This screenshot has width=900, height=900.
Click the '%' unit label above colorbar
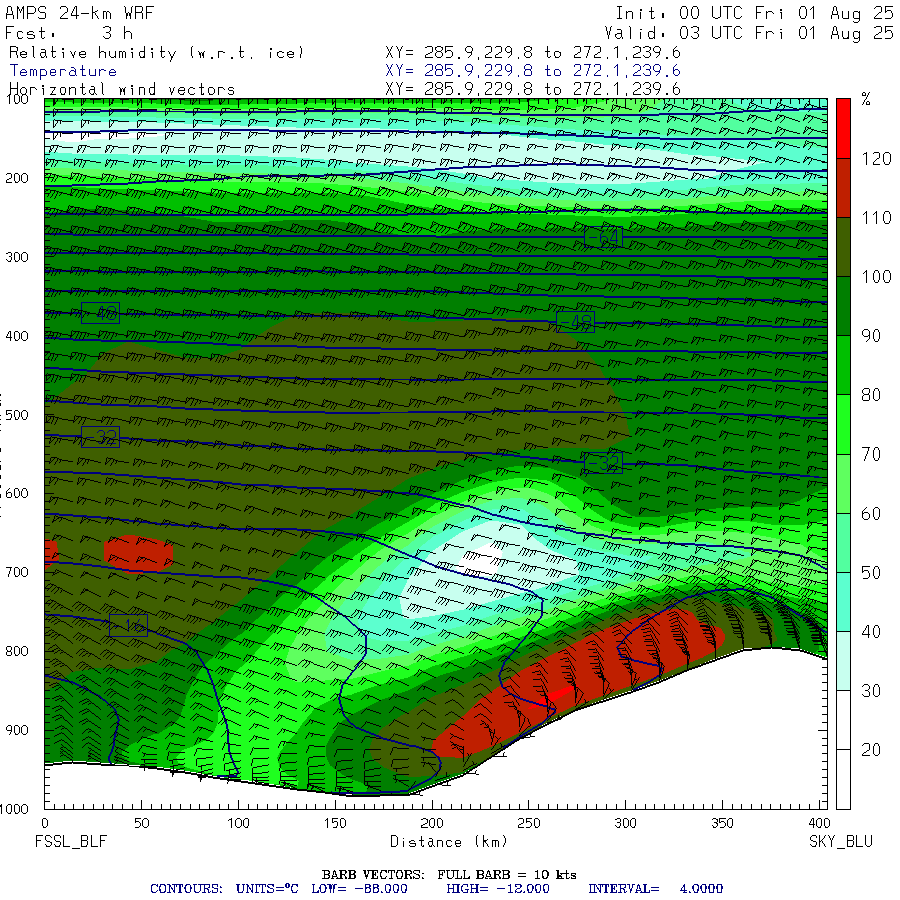pyautogui.click(x=866, y=99)
